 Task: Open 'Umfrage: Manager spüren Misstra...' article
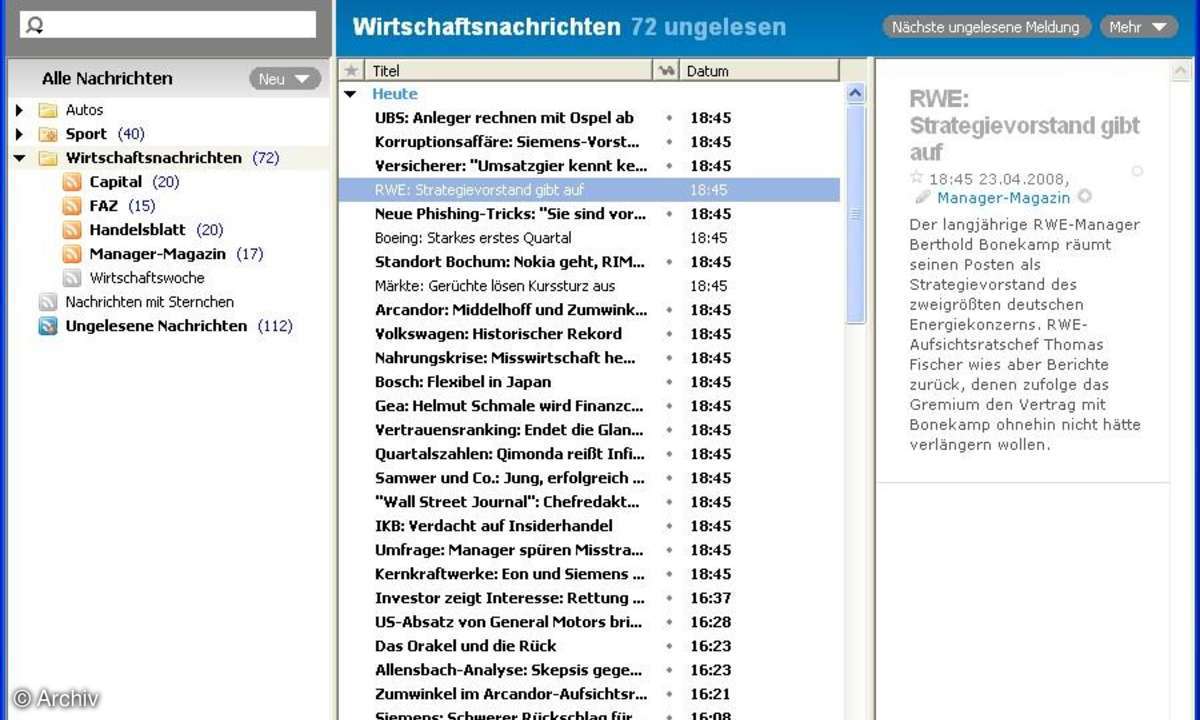509,550
